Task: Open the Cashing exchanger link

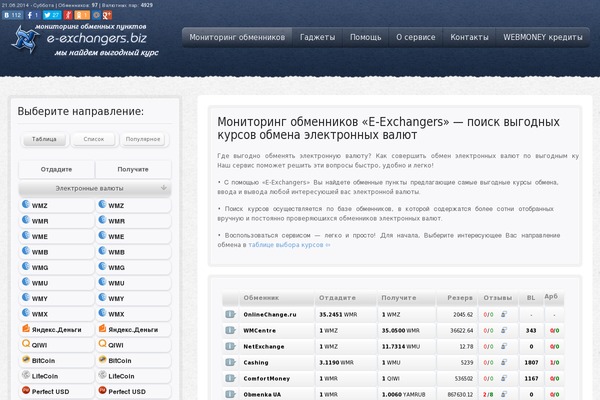Action: (x=256, y=362)
